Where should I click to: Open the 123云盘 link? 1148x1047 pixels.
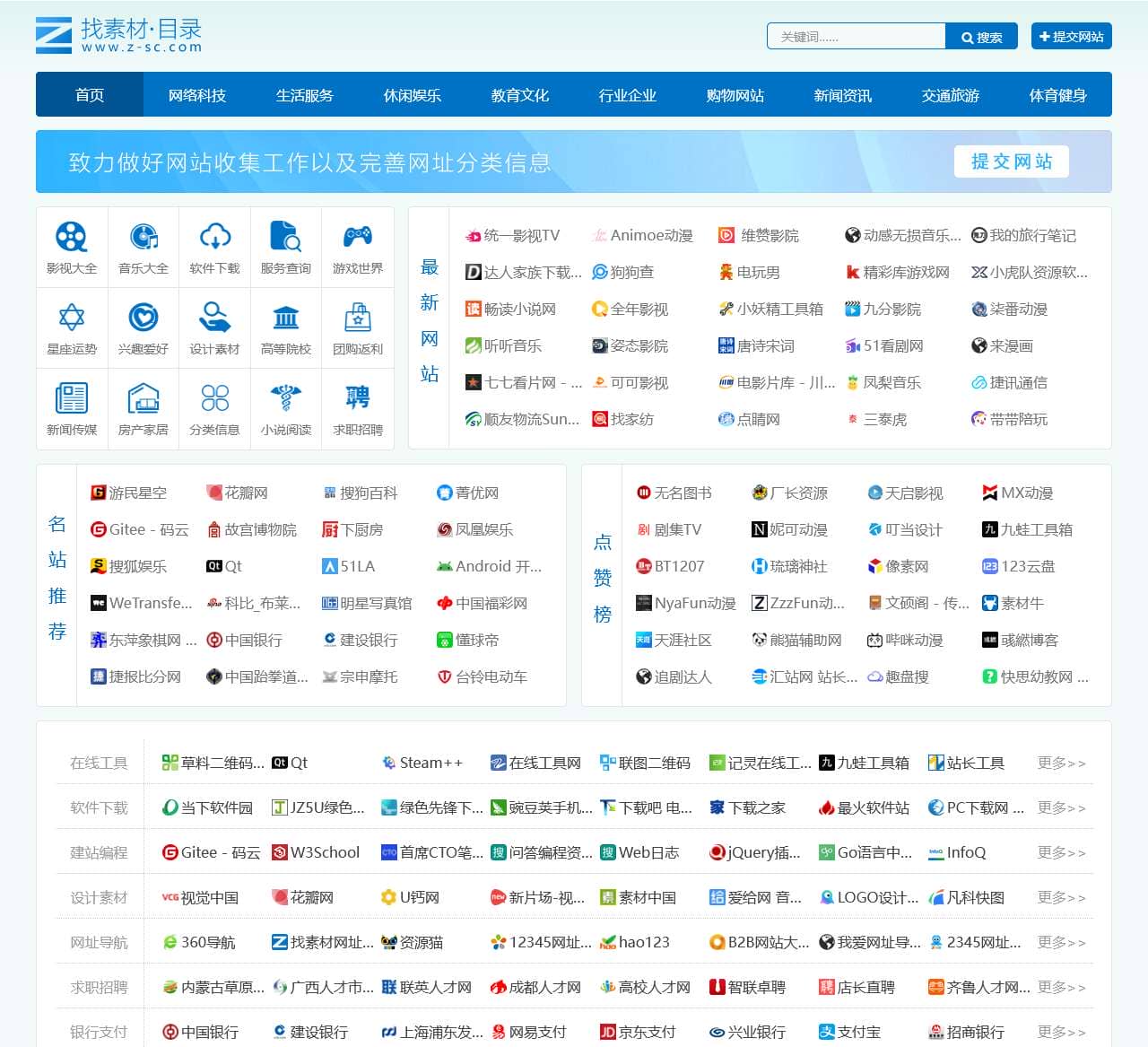[x=1028, y=566]
